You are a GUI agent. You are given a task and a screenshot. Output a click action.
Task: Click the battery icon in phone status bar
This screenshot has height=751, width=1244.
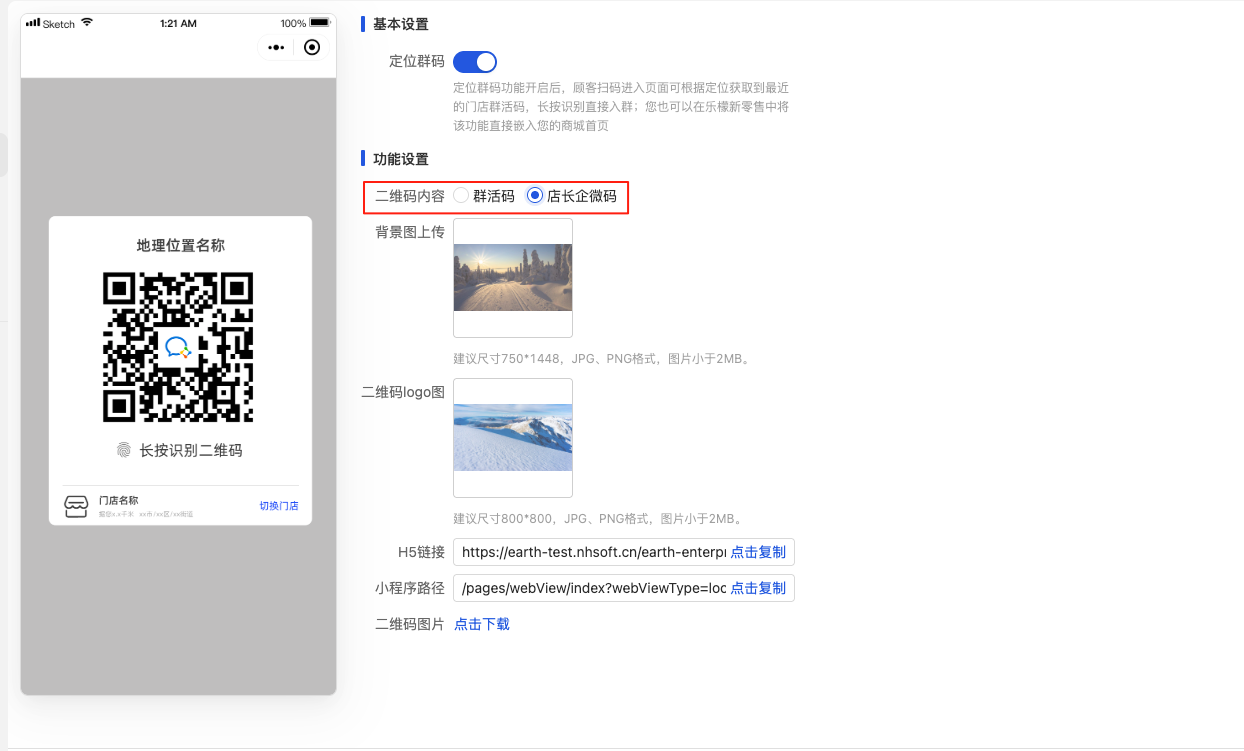[320, 23]
